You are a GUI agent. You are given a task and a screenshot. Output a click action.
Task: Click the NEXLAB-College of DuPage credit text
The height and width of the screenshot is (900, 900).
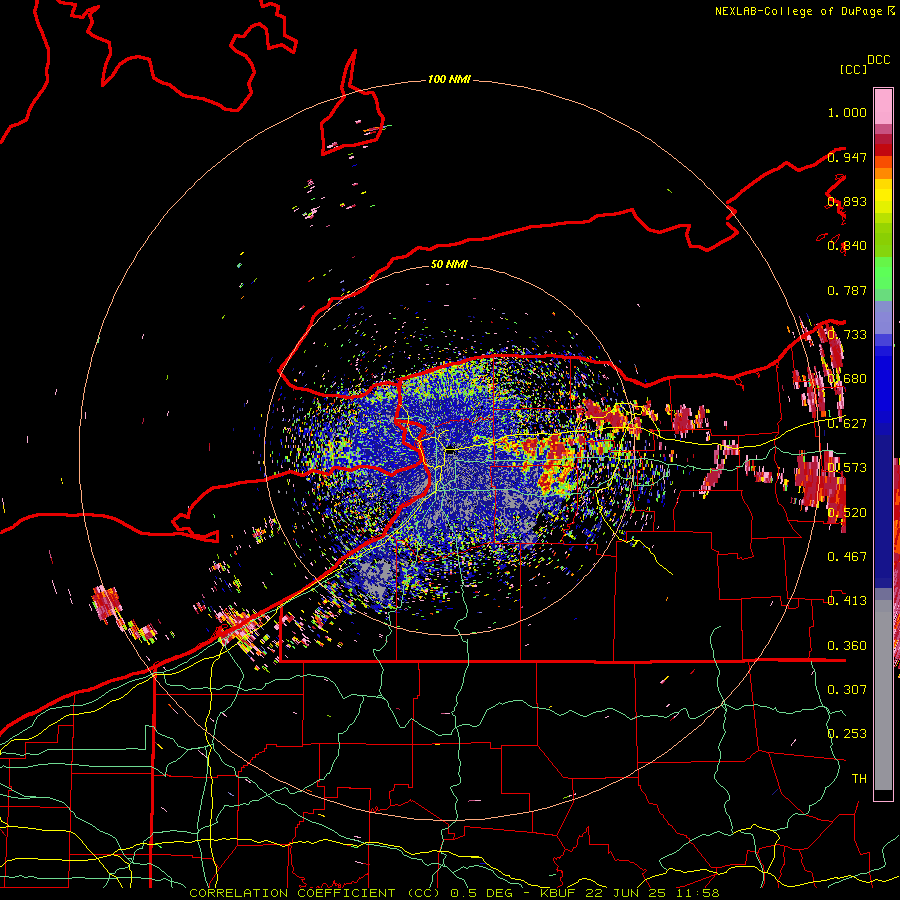point(805,11)
